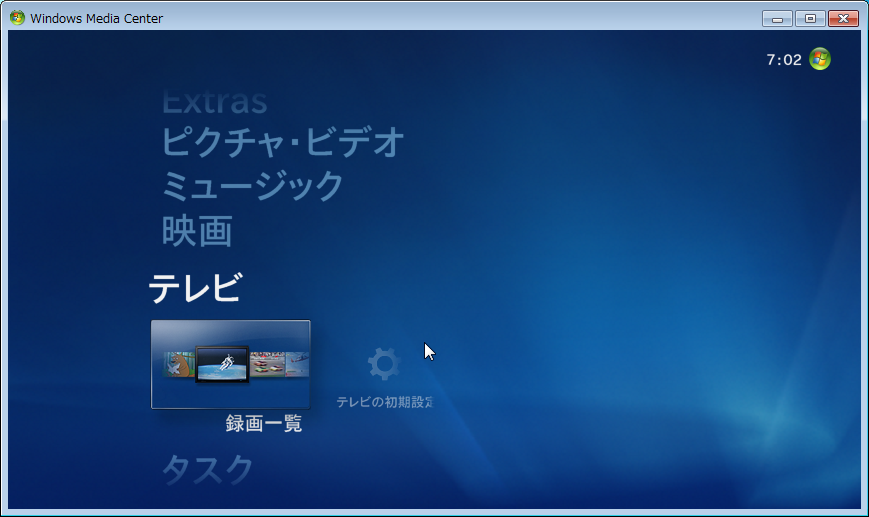Click the 7:02 clock display
This screenshot has width=869, height=517.
pos(784,60)
